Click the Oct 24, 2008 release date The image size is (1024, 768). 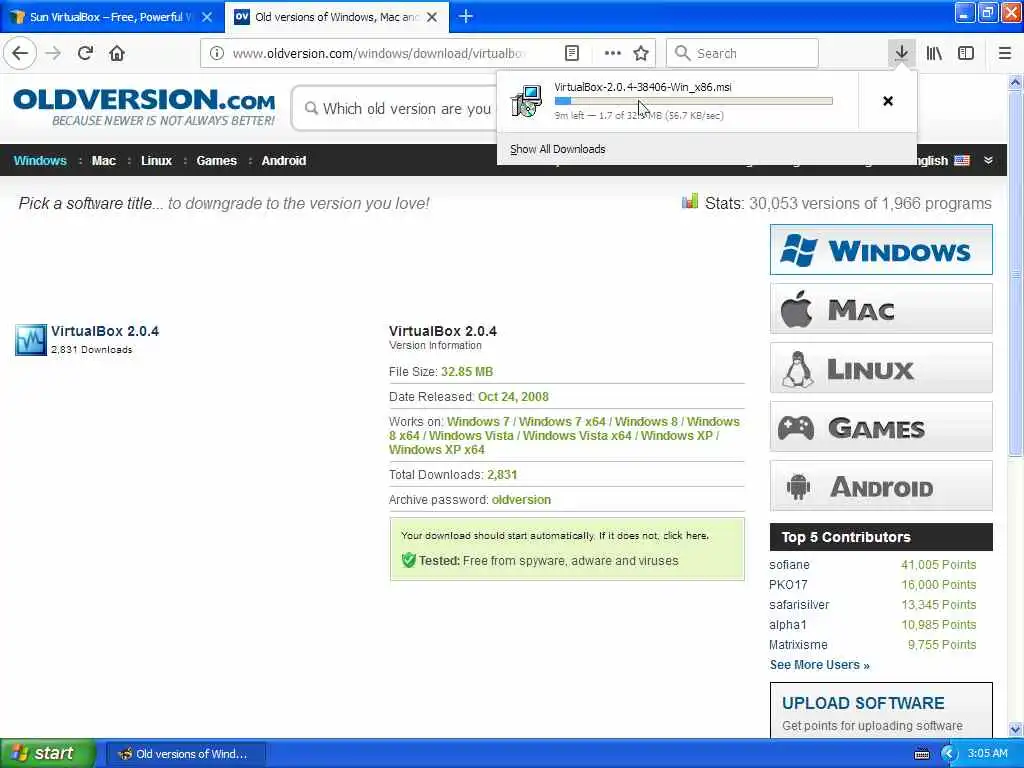click(x=513, y=396)
